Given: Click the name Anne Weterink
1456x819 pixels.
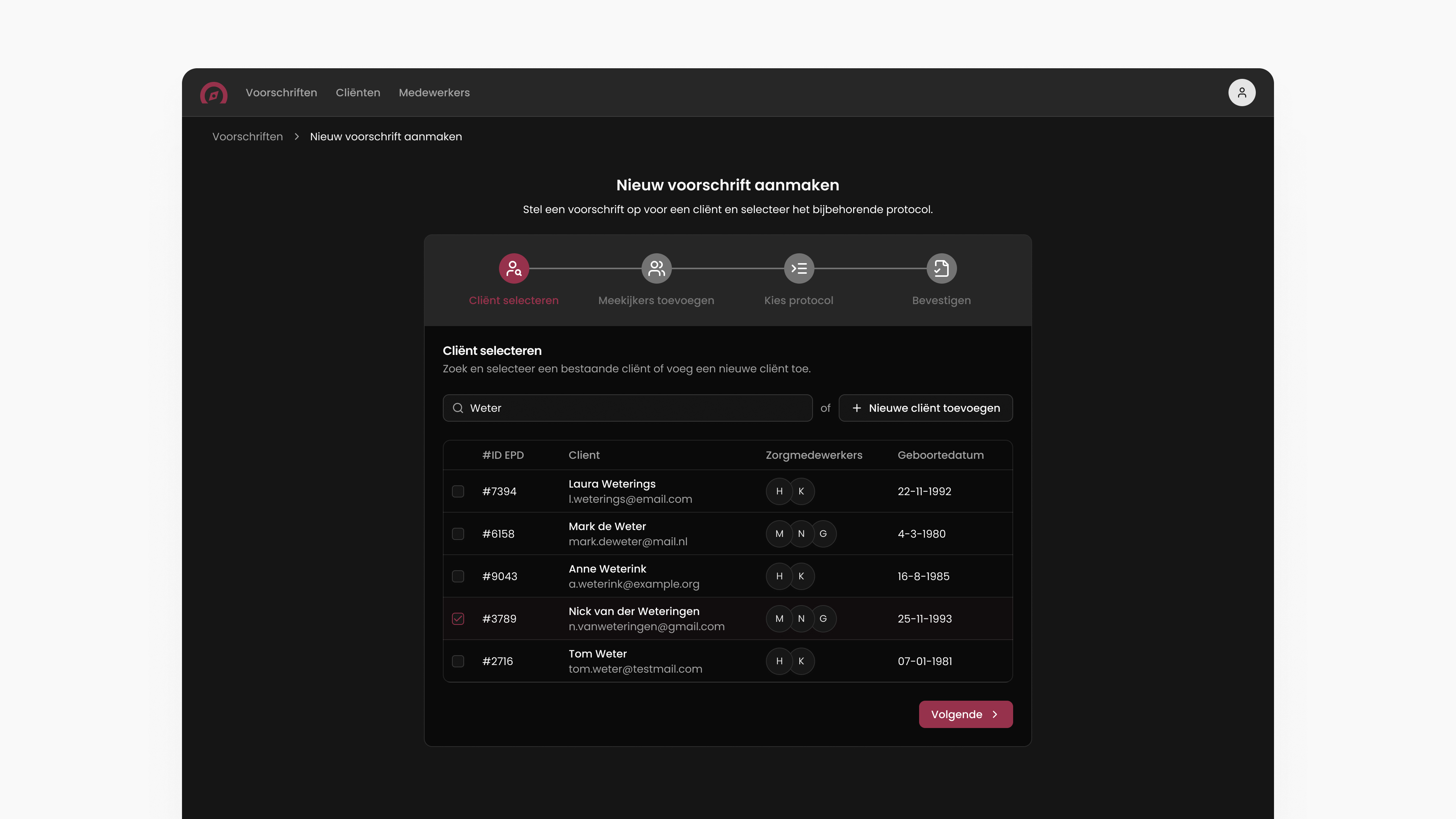Looking at the screenshot, I should click(607, 569).
